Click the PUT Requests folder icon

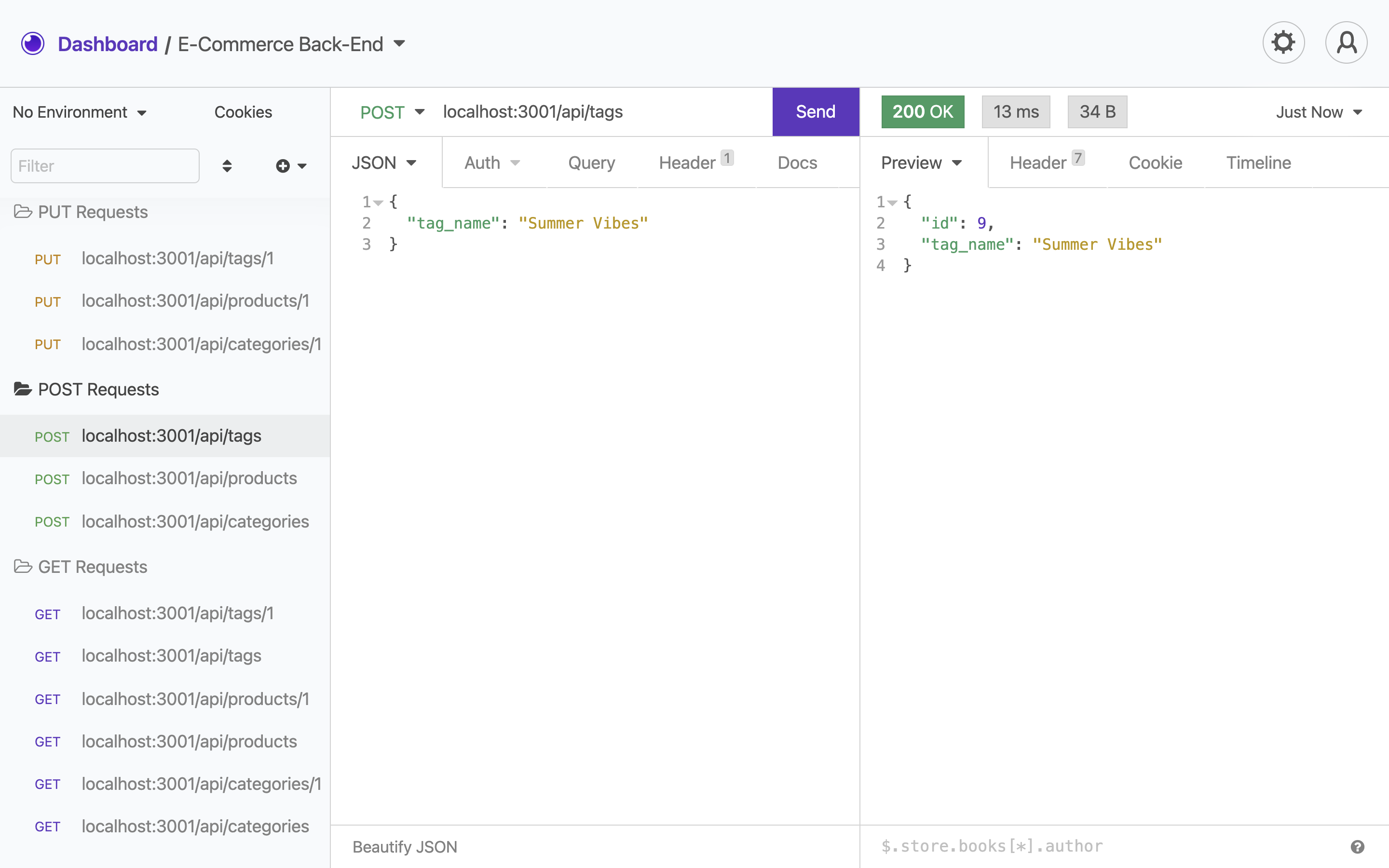[23, 211]
